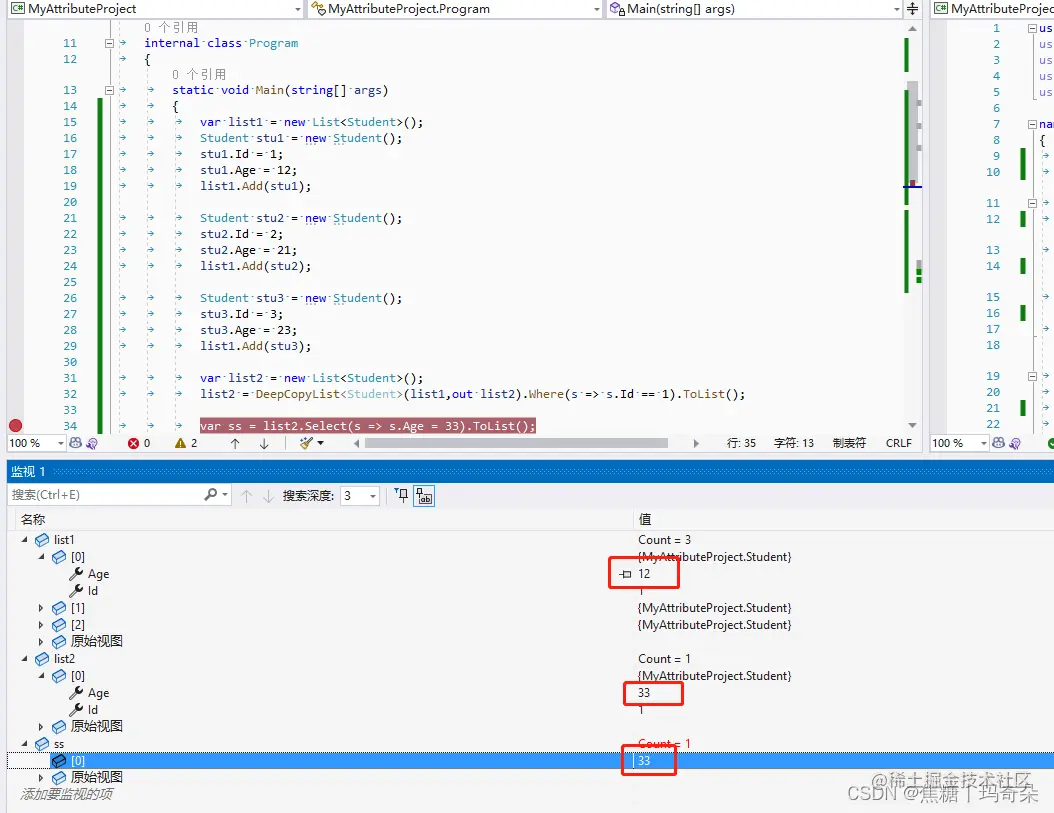The height and width of the screenshot is (813, 1054).
Task: Click scroll down arrow of editor vertical scrollbar
Action: [912, 425]
